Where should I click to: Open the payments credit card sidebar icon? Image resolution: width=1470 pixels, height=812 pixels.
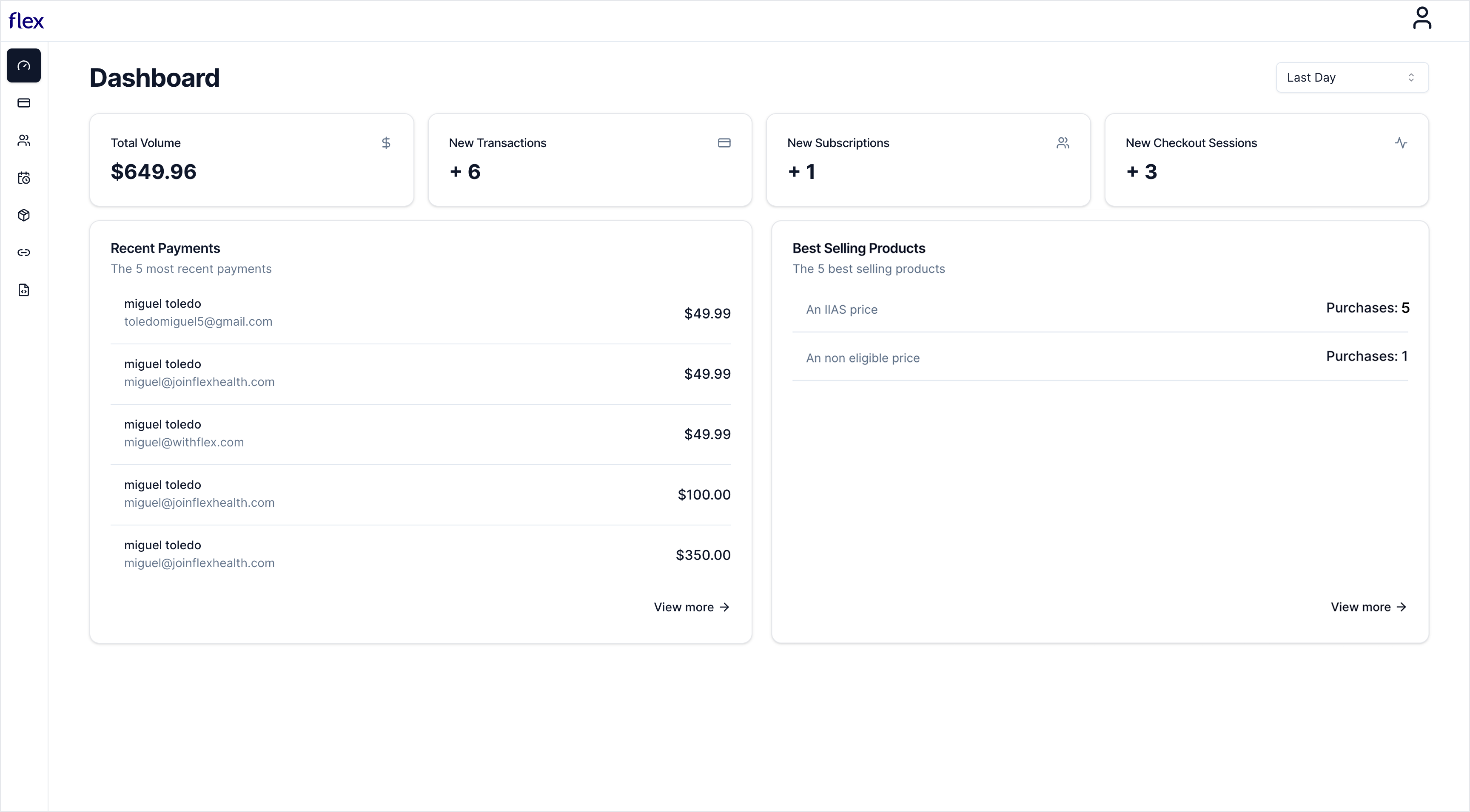[x=23, y=103]
